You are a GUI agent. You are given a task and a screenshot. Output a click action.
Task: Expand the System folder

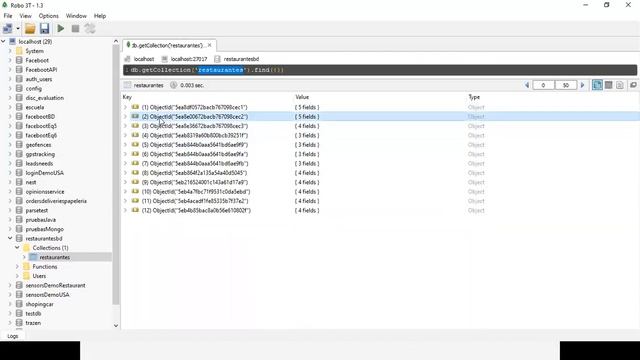[10, 51]
